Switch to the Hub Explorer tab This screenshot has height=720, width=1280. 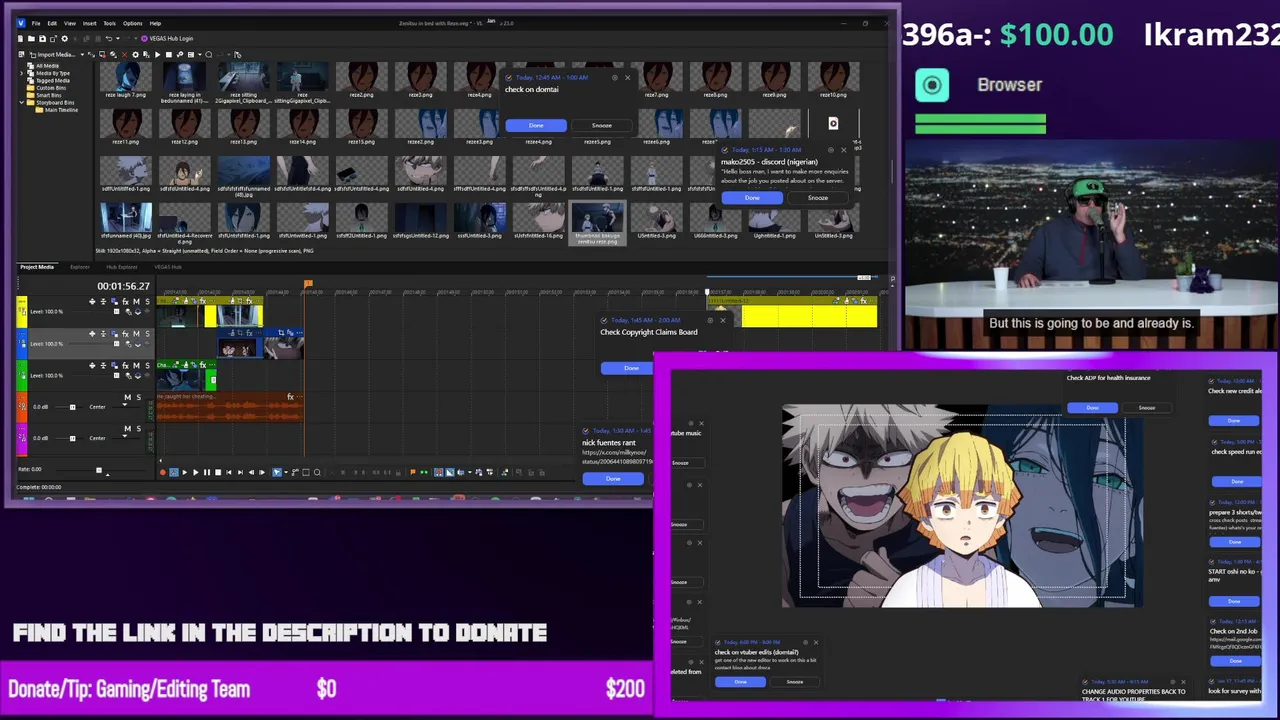click(x=121, y=267)
